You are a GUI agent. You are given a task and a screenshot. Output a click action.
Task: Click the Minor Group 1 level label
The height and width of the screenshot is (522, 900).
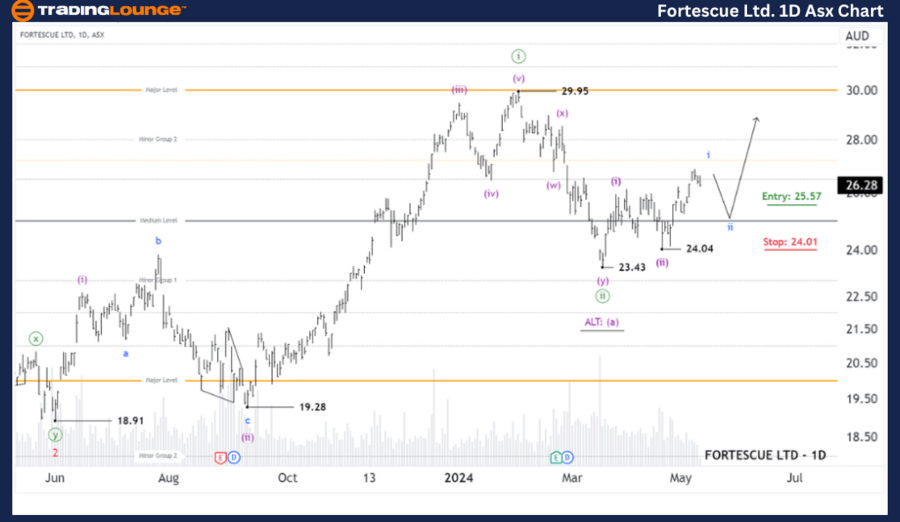pos(158,280)
